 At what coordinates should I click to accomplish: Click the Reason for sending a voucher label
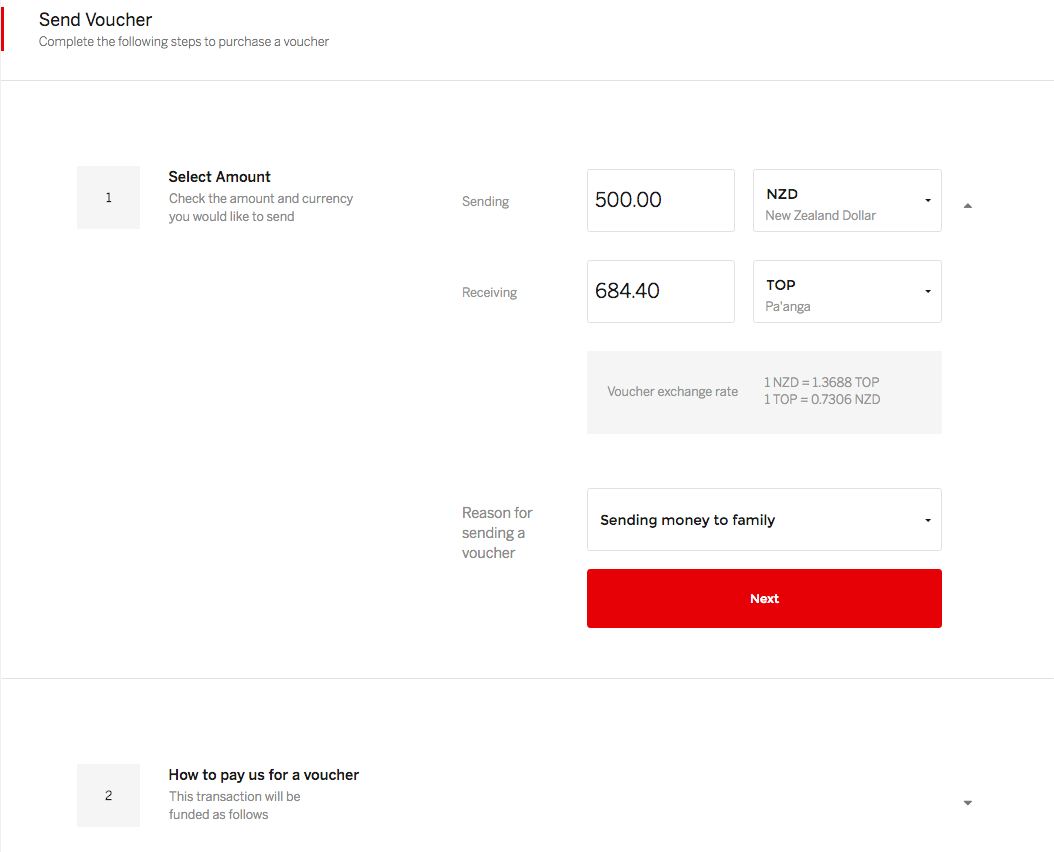click(x=497, y=533)
